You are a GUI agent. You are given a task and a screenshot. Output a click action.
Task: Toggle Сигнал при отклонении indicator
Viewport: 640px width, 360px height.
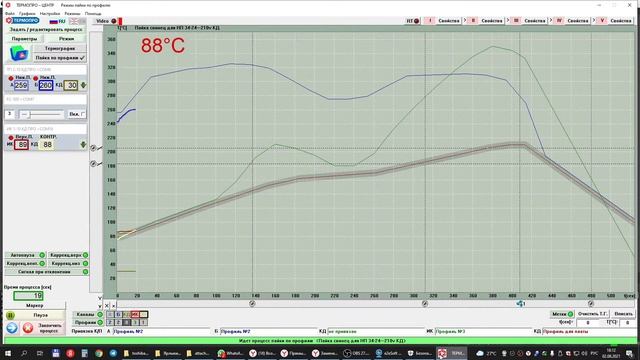[85, 272]
